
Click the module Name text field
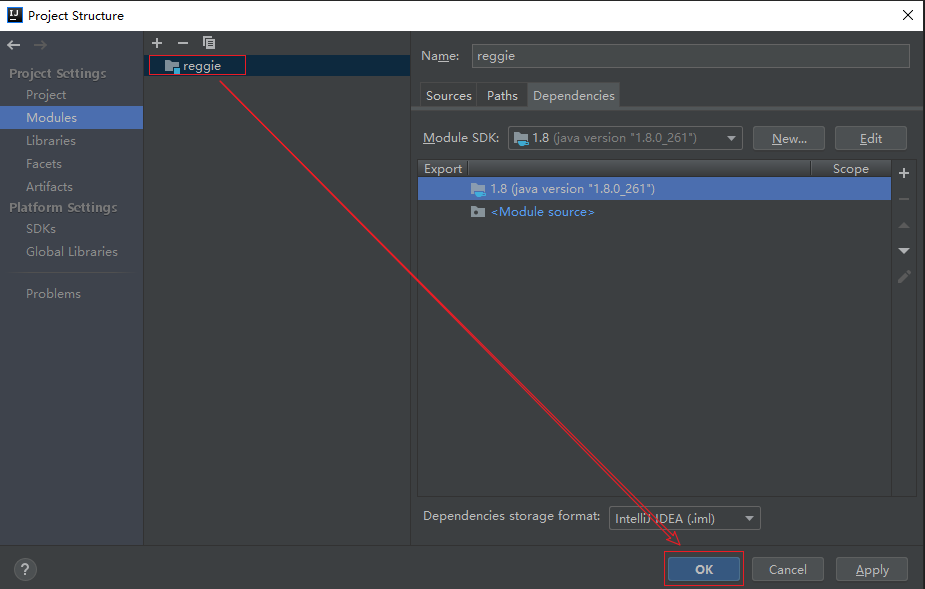(690, 56)
